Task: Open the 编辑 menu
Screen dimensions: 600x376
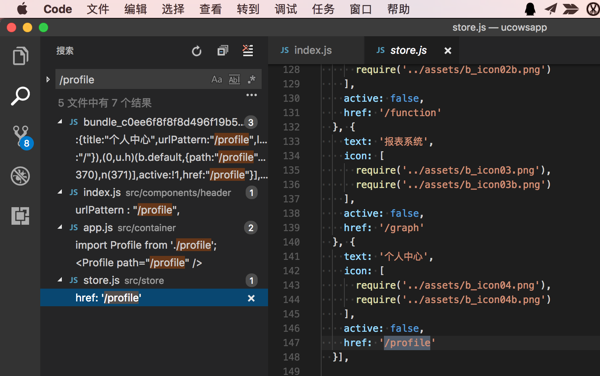Action: click(135, 9)
